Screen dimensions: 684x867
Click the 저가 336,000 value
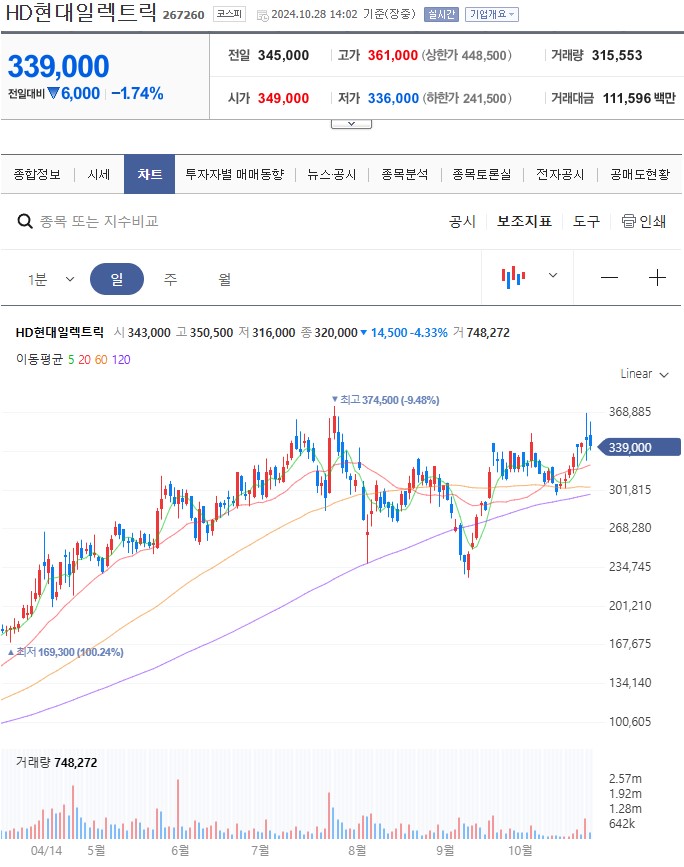tap(393, 98)
